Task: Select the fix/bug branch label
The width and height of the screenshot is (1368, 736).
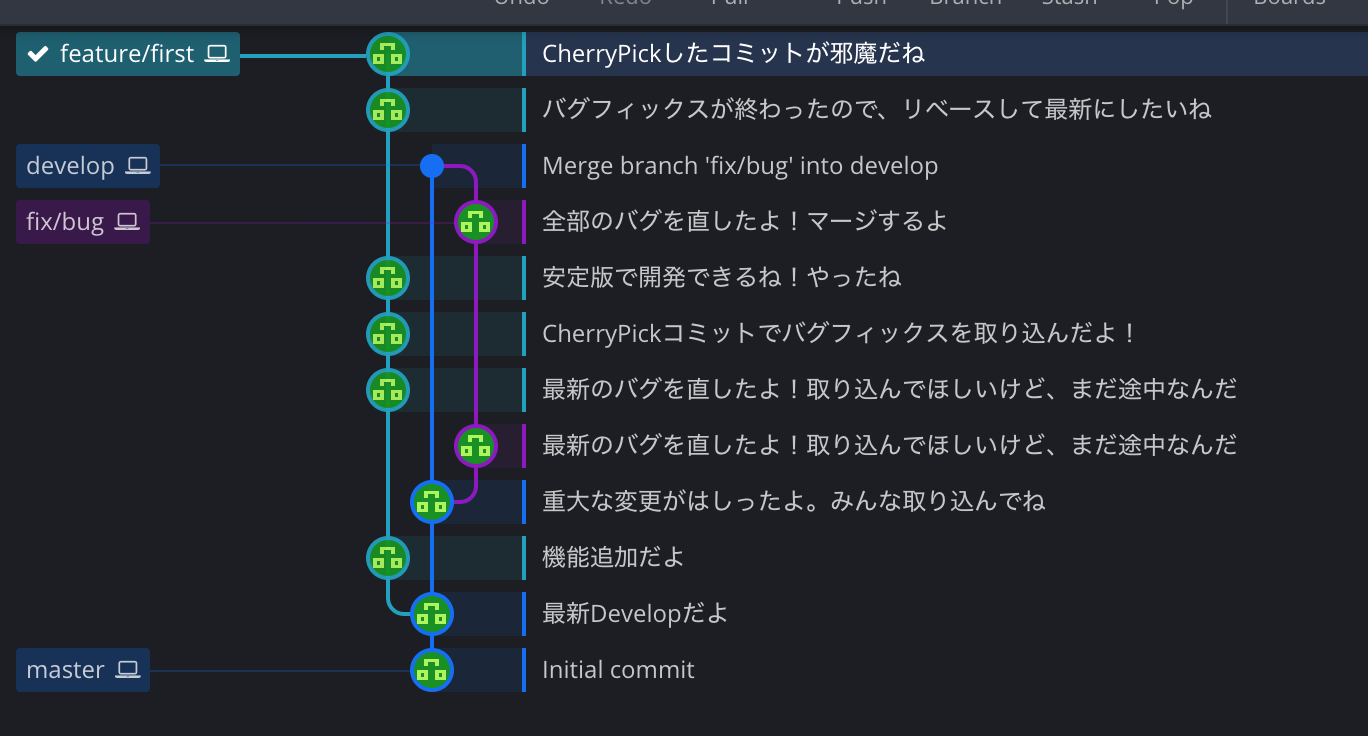Action: tap(83, 222)
